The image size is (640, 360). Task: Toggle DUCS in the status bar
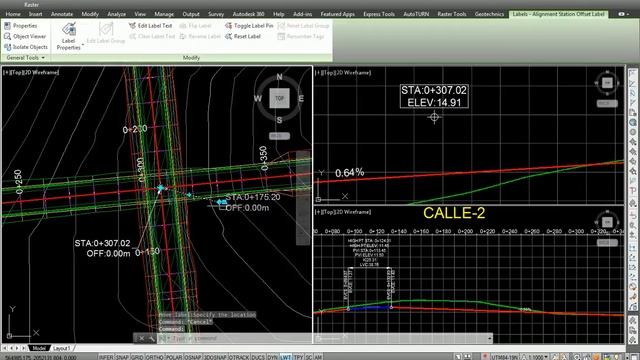pyautogui.click(x=258, y=357)
